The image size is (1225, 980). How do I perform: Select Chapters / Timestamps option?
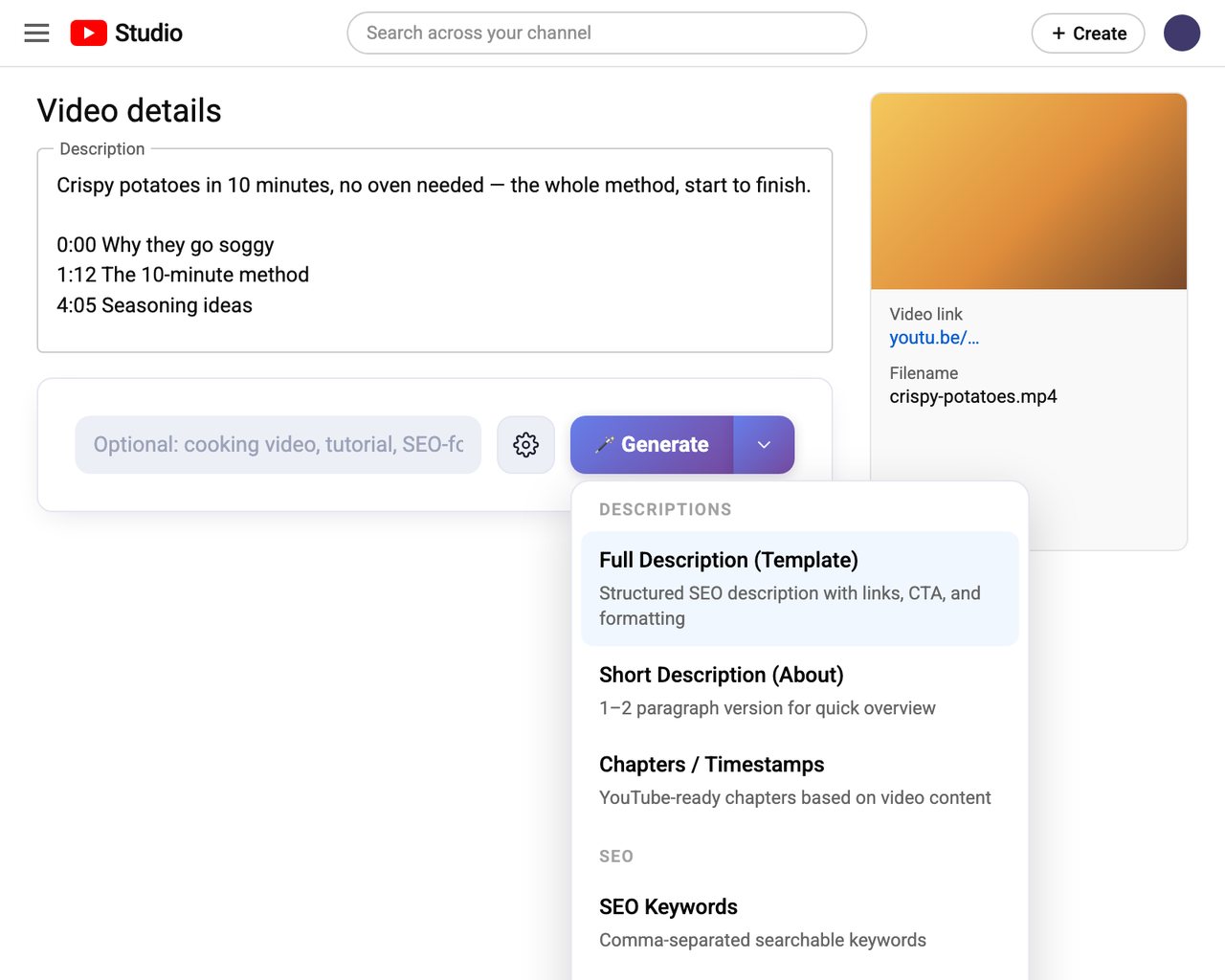point(800,780)
